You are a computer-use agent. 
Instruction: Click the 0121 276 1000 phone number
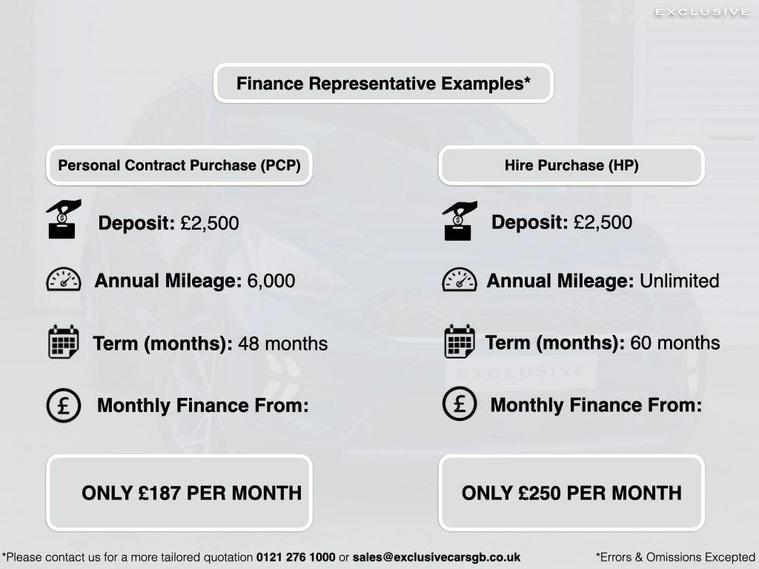pos(295,557)
